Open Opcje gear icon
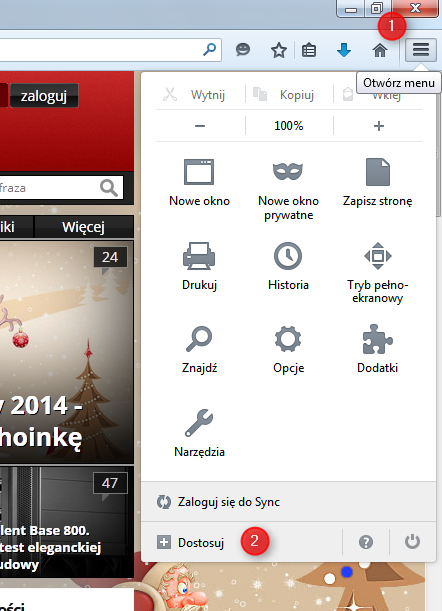Viewport: 442px width, 611px height. [x=288, y=339]
